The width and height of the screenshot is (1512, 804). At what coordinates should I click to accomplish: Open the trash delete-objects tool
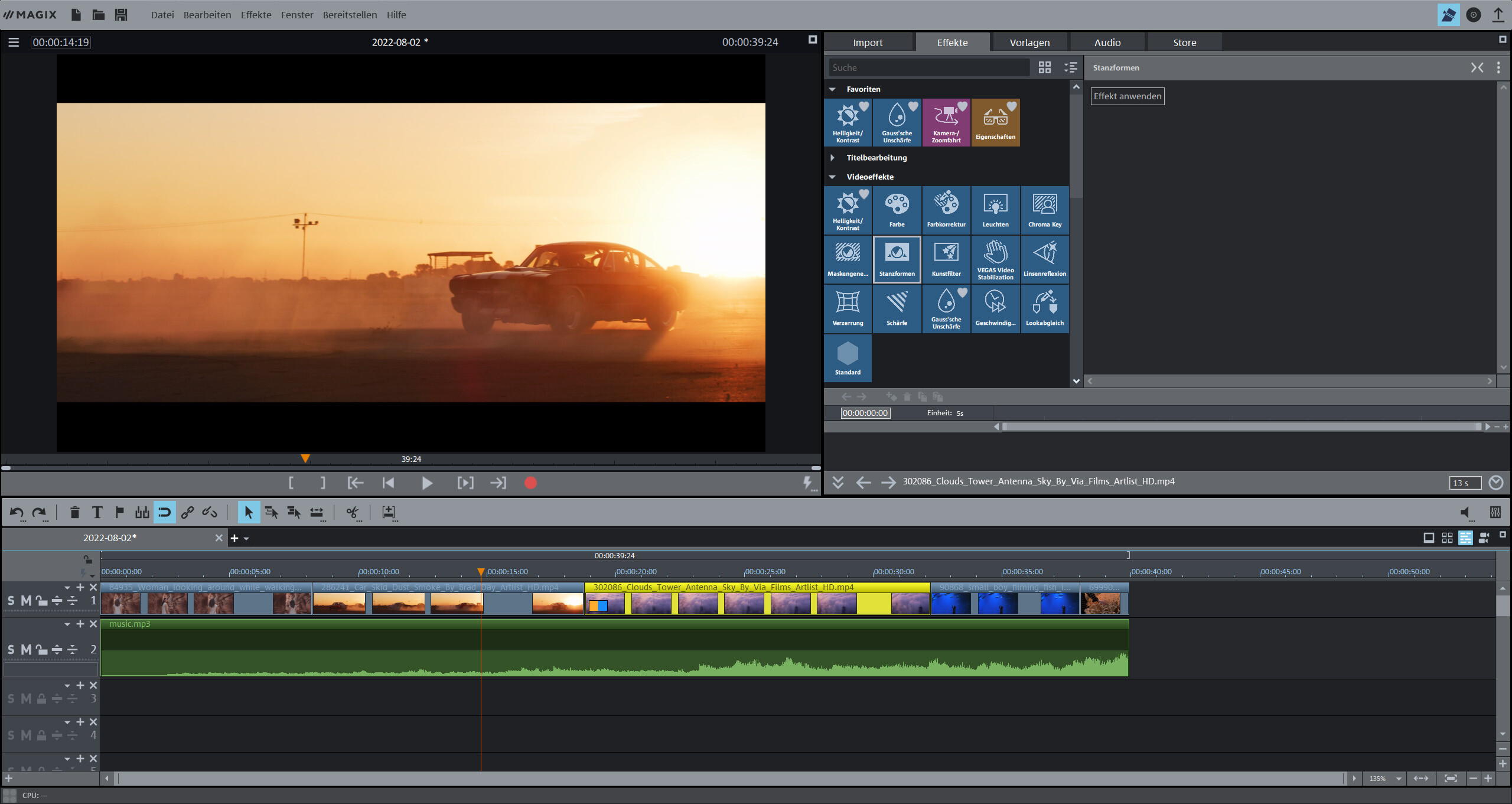click(75, 512)
